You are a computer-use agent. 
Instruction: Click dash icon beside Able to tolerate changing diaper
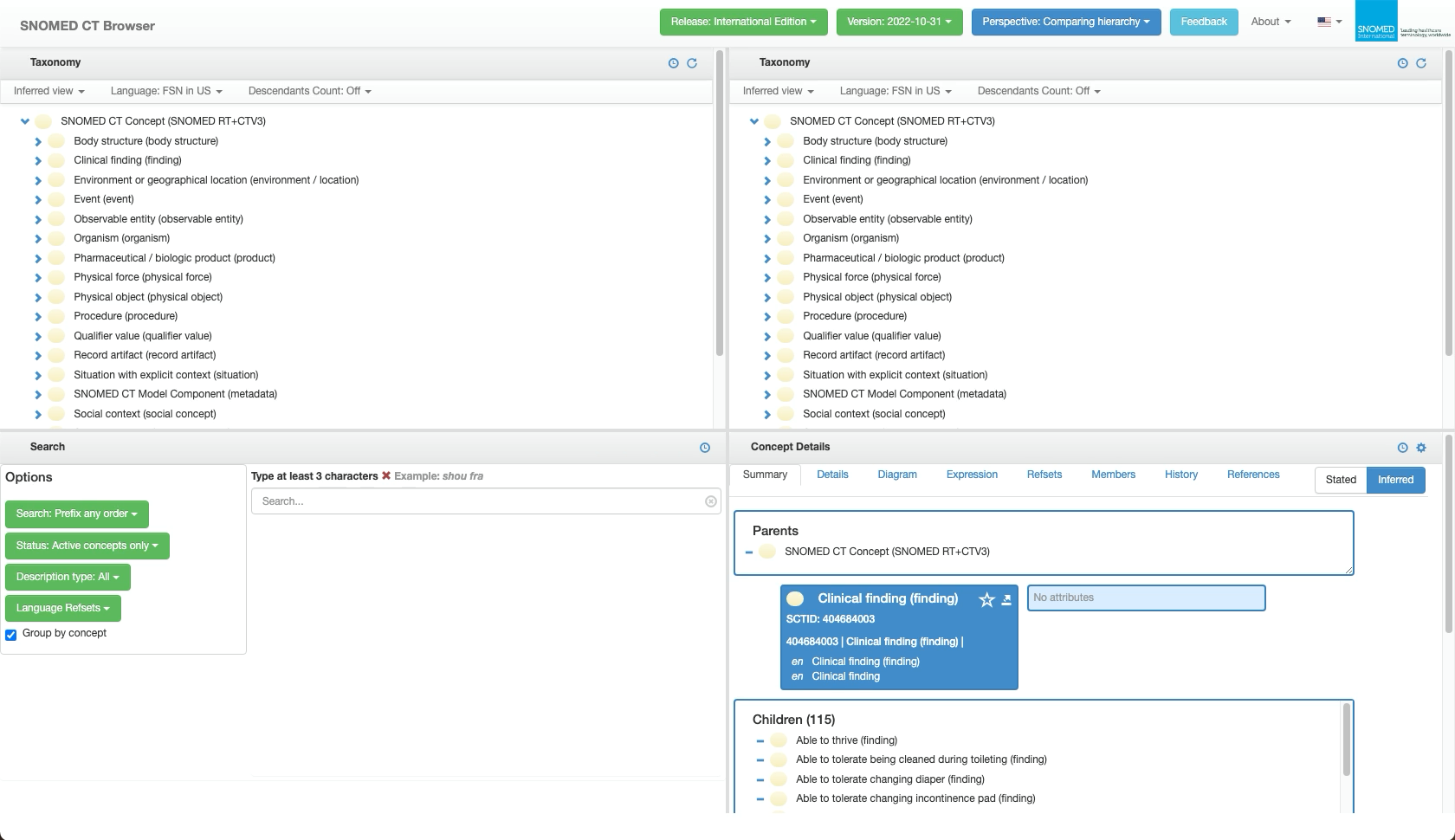(760, 779)
